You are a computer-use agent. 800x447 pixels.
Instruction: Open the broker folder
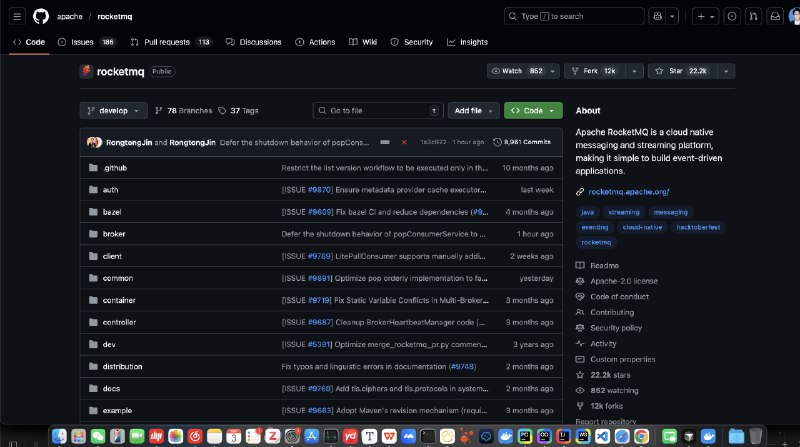(114, 233)
